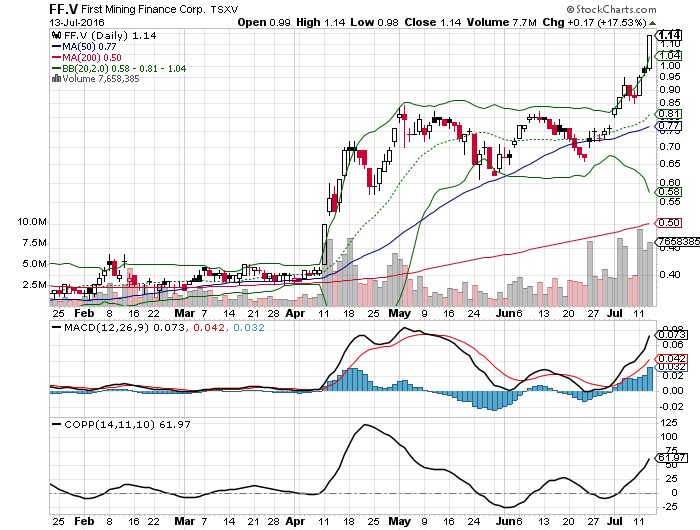
Task: Click the blue 0.77 moving average tag
Action: point(668,126)
